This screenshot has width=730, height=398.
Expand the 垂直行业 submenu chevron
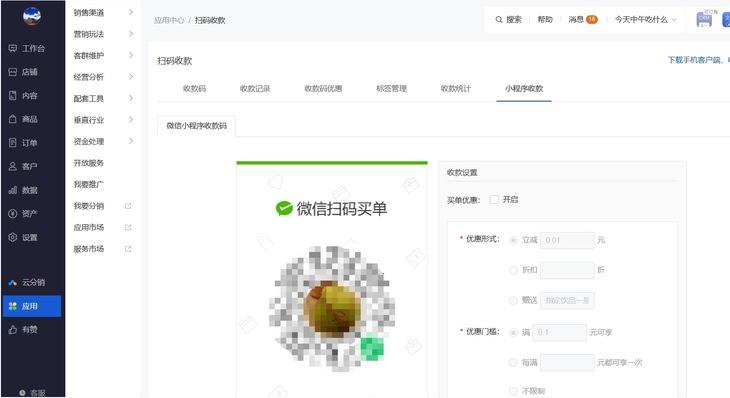pos(131,120)
